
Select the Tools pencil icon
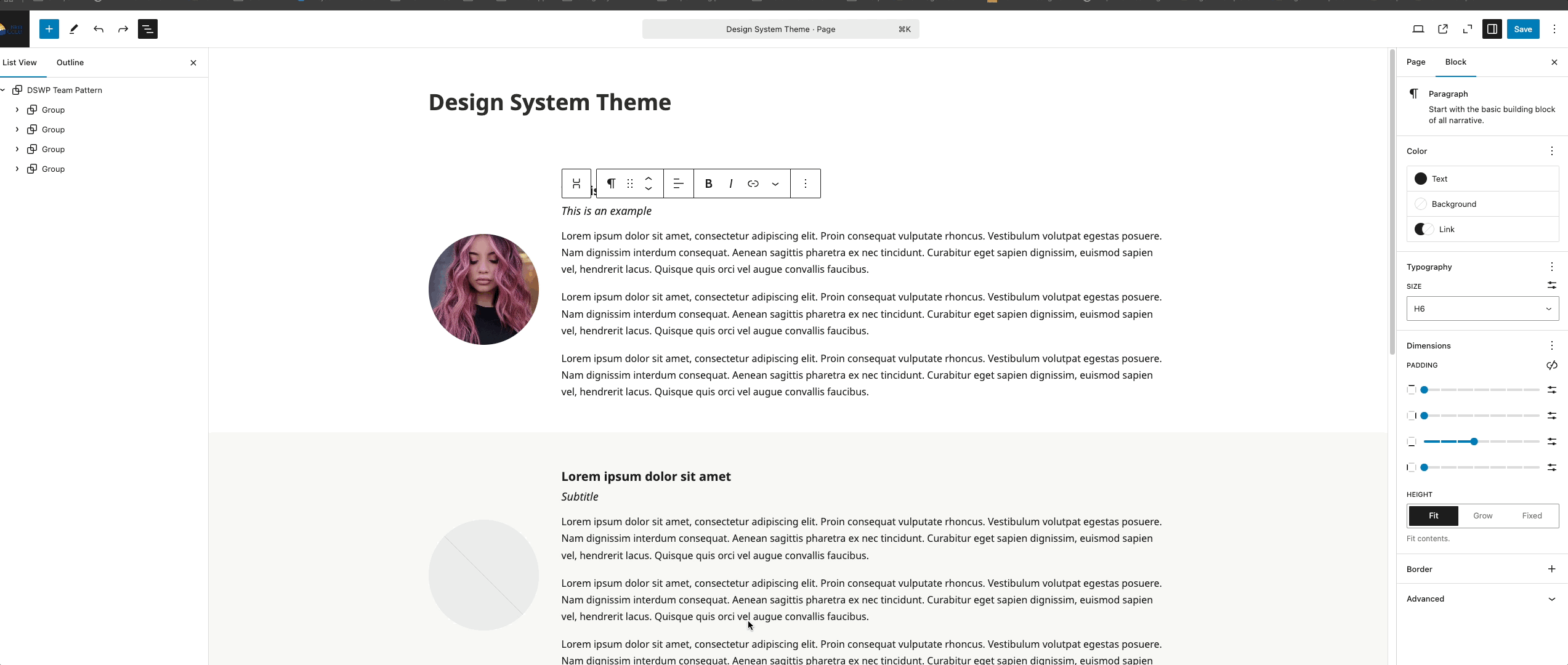point(74,29)
